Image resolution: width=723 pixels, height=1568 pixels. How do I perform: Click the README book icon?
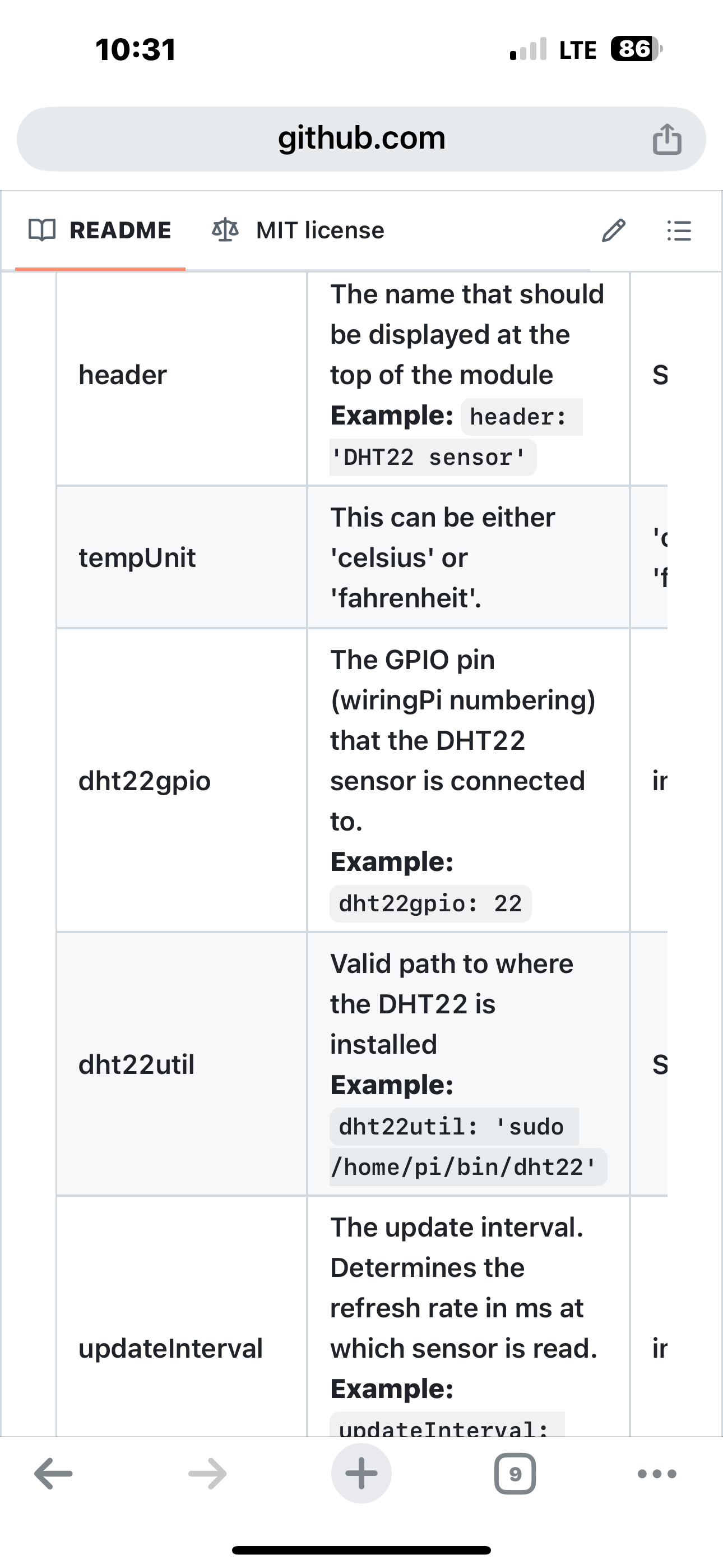[x=42, y=230]
